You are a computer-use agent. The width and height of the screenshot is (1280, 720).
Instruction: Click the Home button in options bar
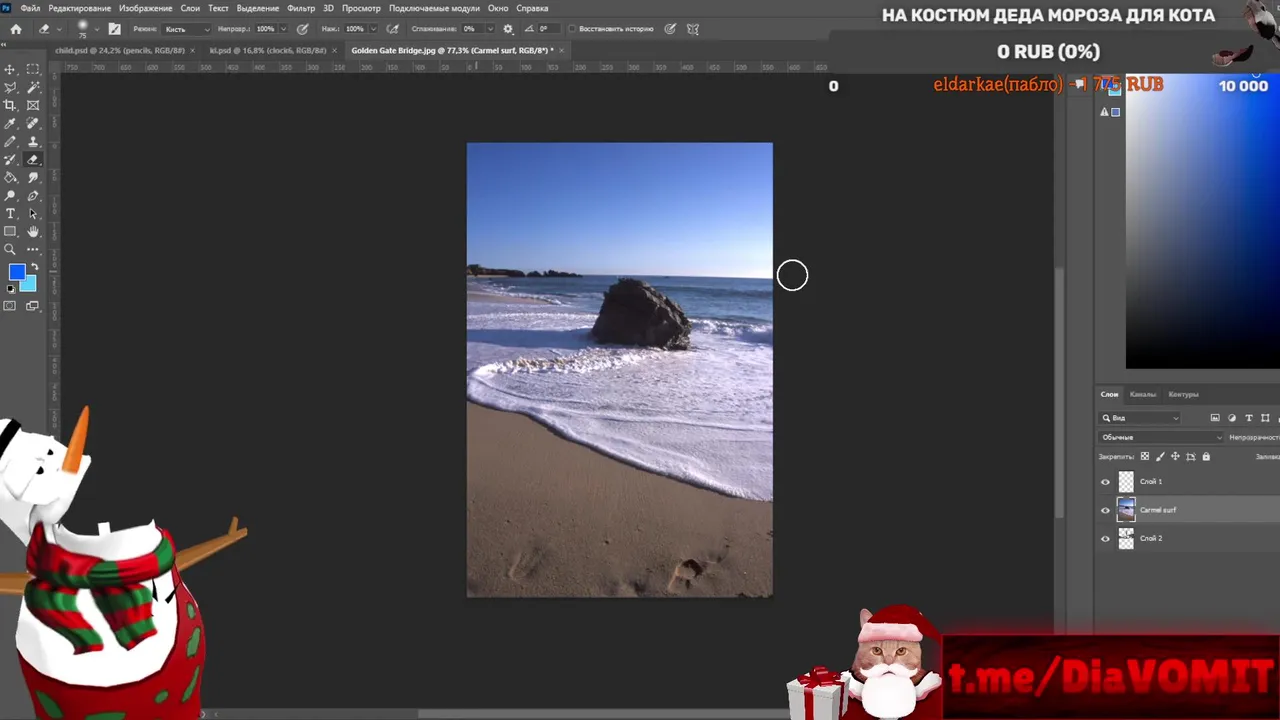[x=15, y=29]
